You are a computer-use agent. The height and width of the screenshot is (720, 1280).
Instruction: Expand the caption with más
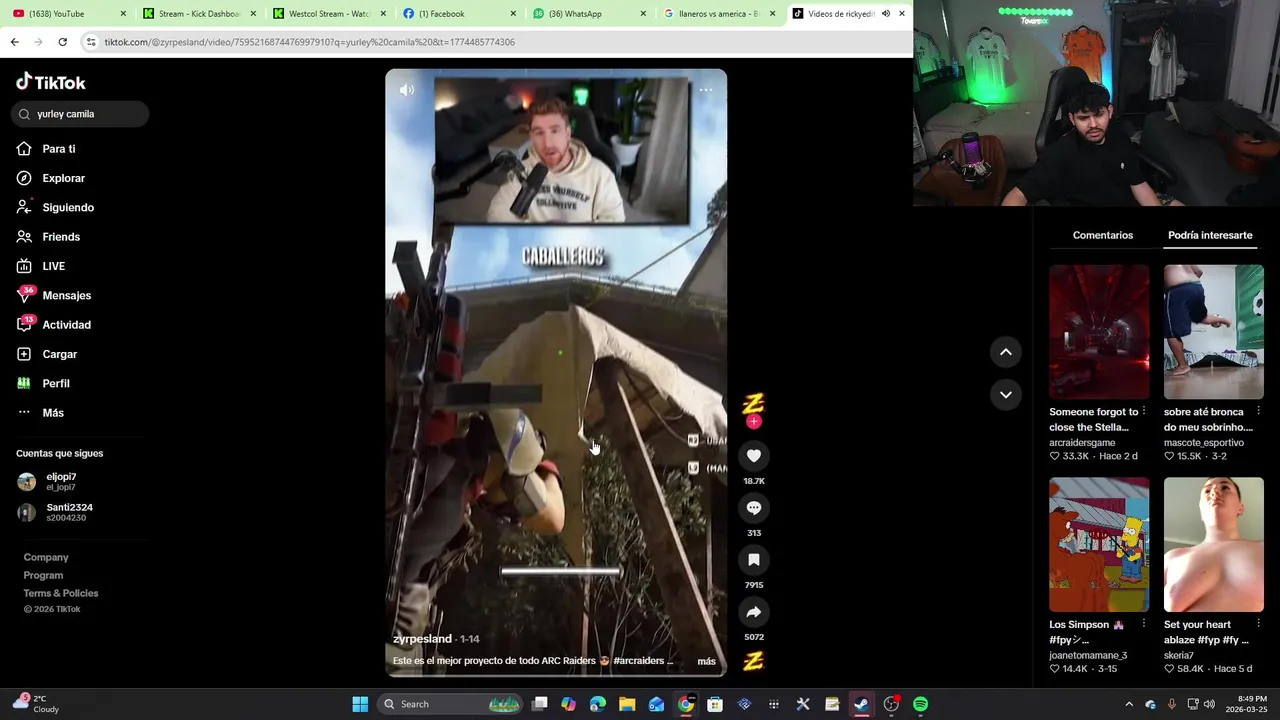pyautogui.click(x=706, y=661)
